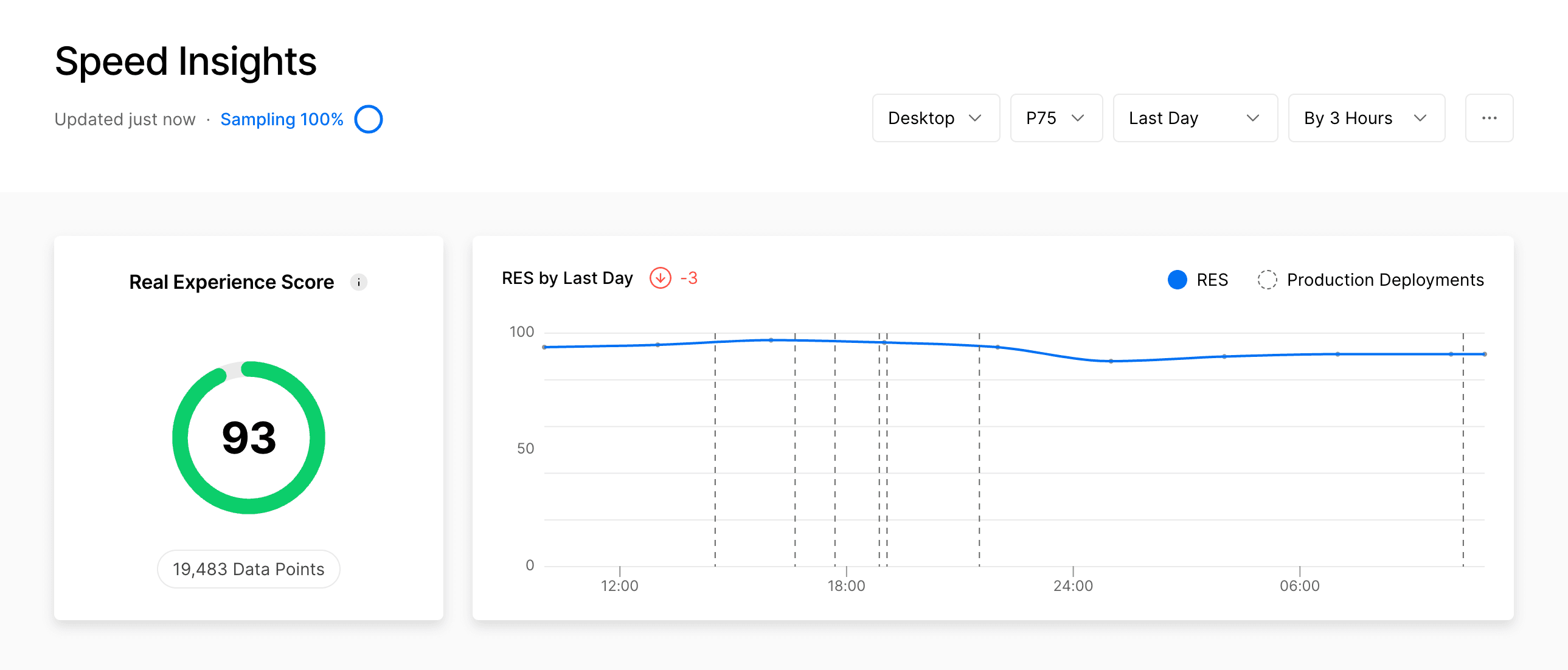This screenshot has width=1568, height=670.
Task: Click the red decrease arrow beside -3
Action: [x=661, y=278]
